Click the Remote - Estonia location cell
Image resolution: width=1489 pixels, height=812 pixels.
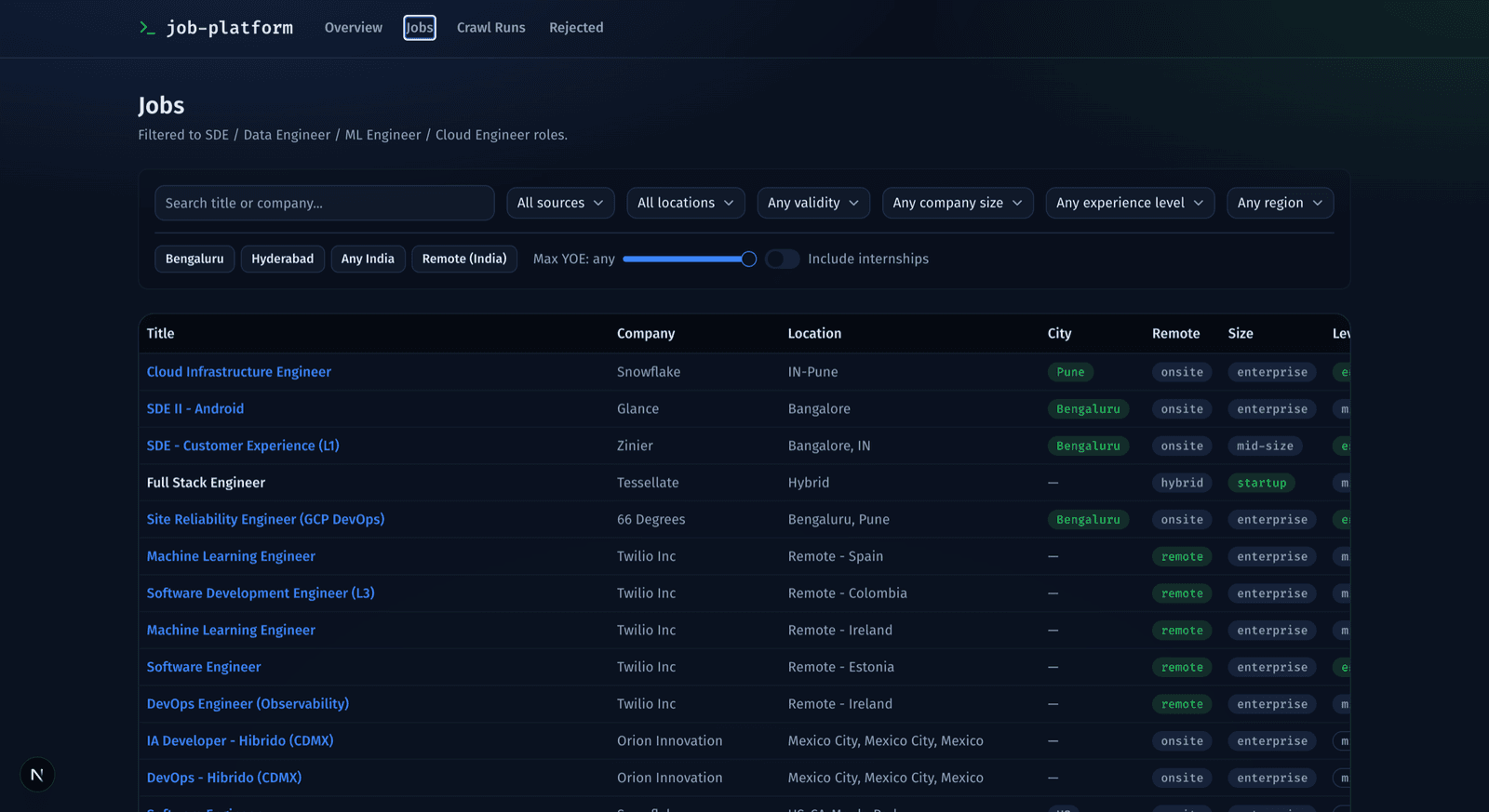click(841, 667)
